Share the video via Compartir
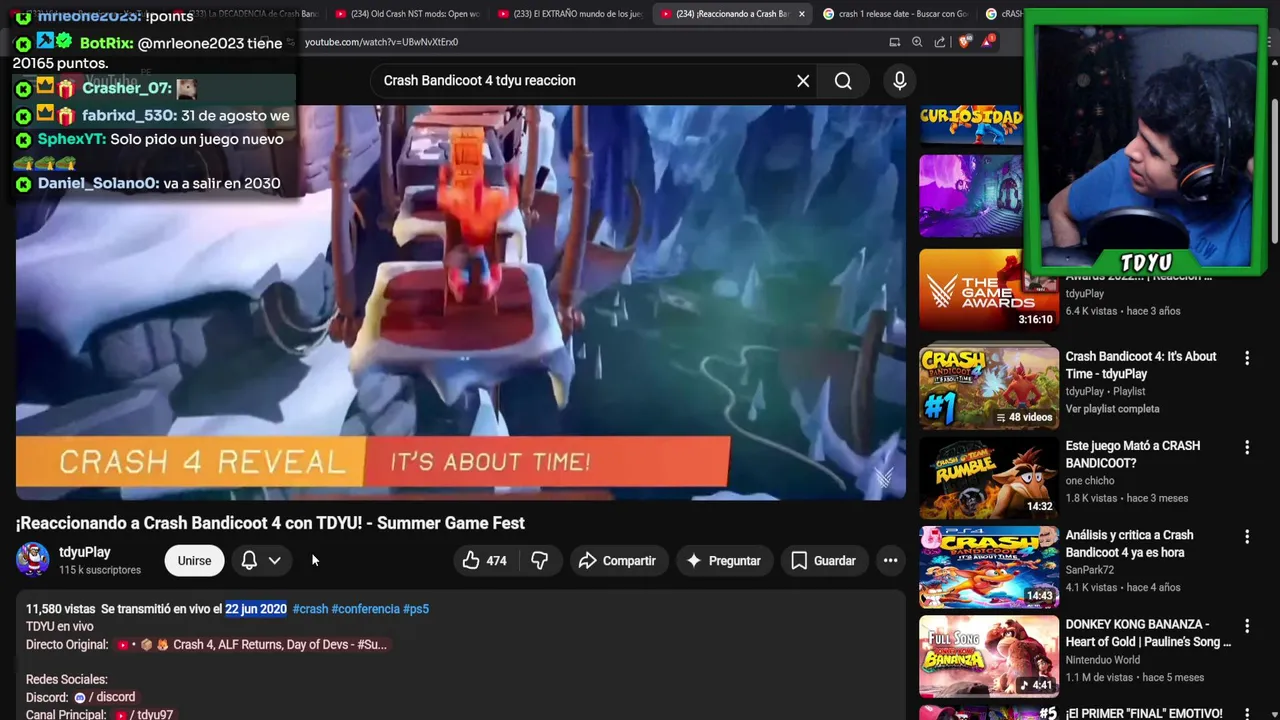Screen dimensions: 1280x720 coord(618,561)
